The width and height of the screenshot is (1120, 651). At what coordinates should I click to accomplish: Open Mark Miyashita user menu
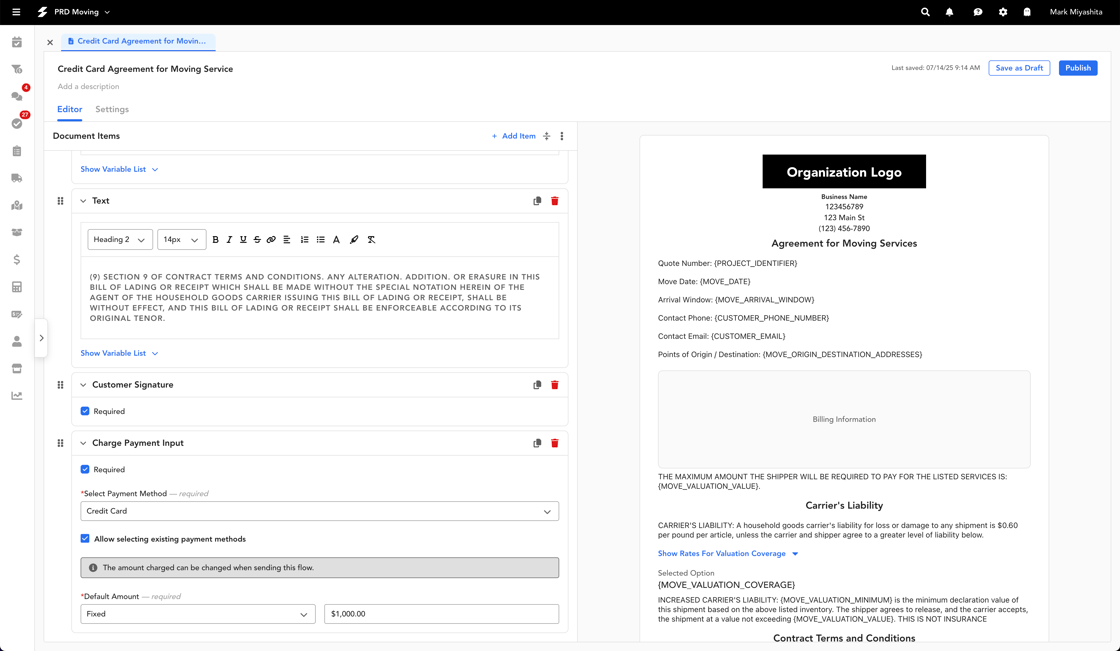click(1076, 12)
